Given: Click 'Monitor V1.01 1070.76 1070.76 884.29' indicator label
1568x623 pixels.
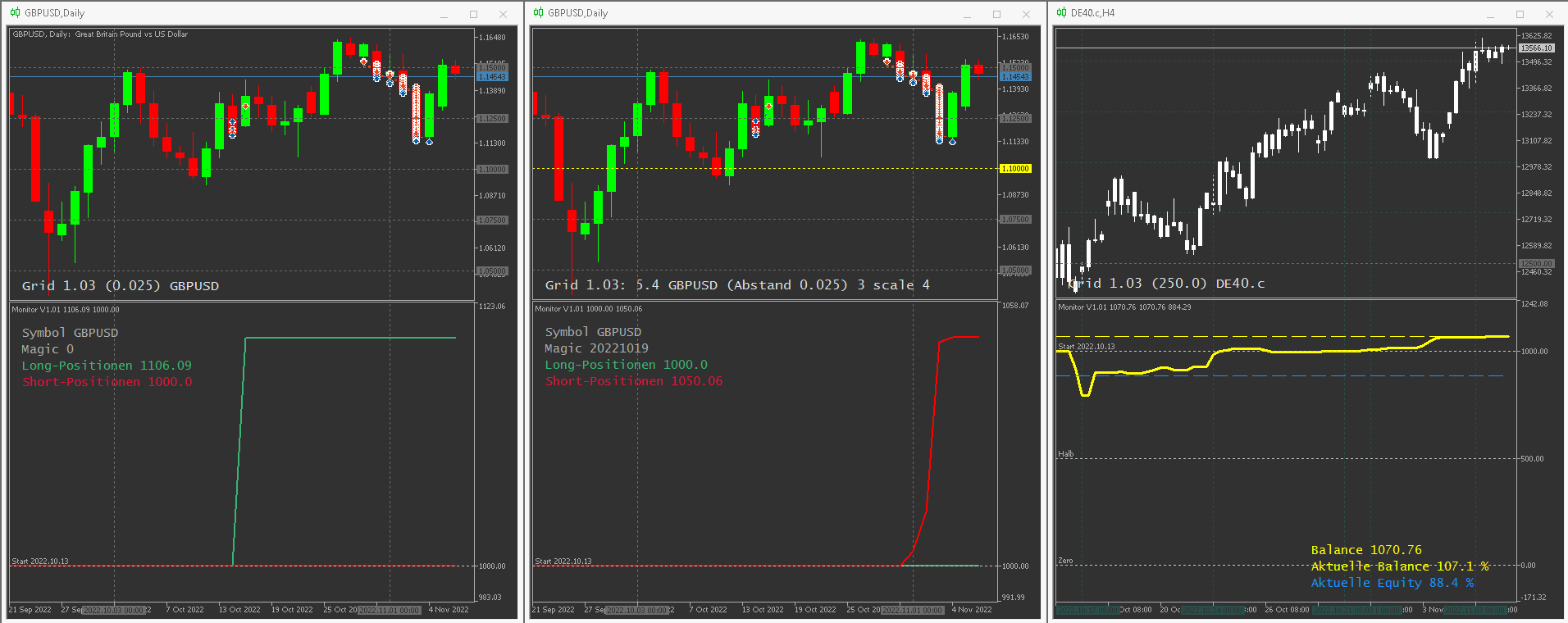Looking at the screenshot, I should [x=1124, y=307].
